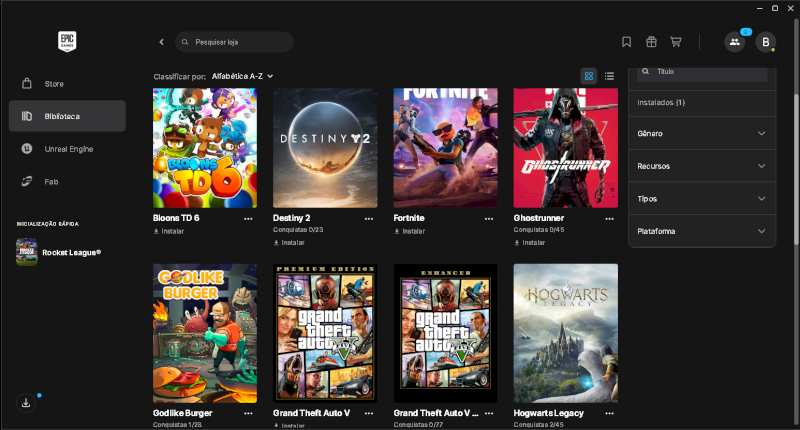Open the Biblioteca section

pos(67,116)
